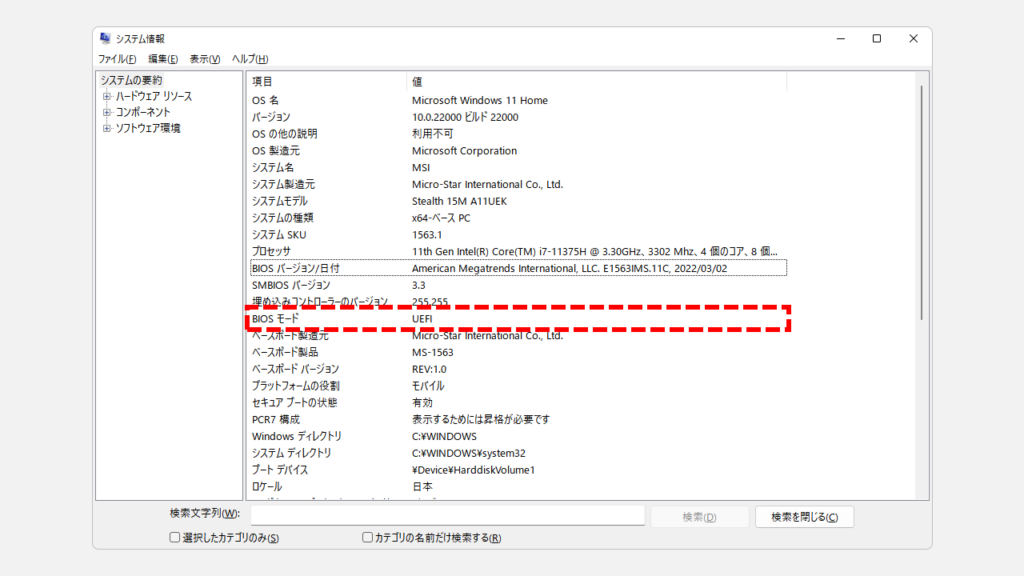Select コンポーネント tree label

coord(142,112)
